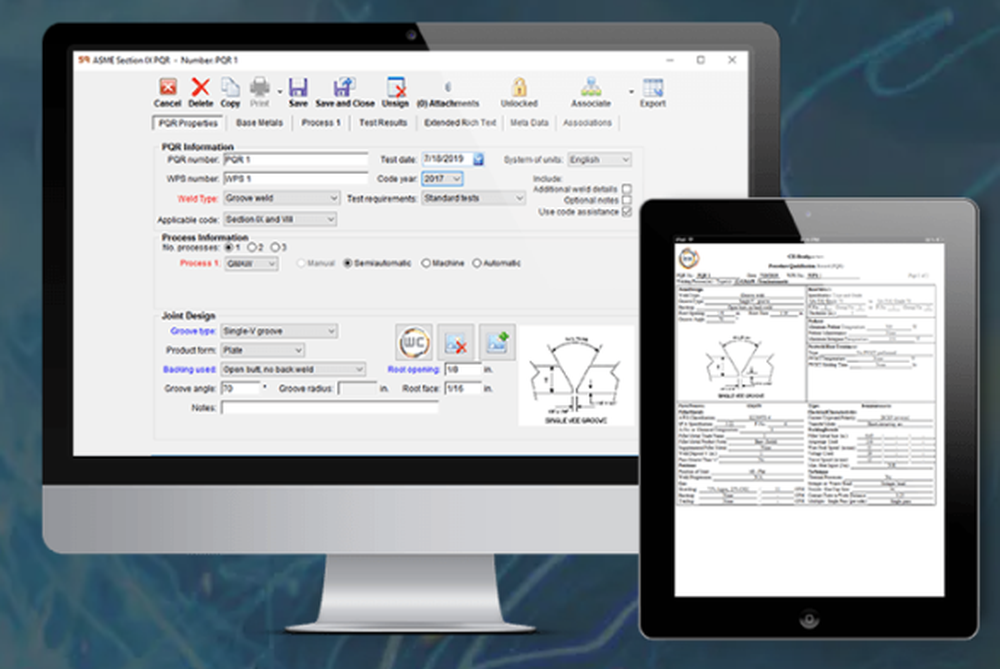Switch to the Base Metals tab
This screenshot has width=1000, height=669.
click(x=259, y=122)
